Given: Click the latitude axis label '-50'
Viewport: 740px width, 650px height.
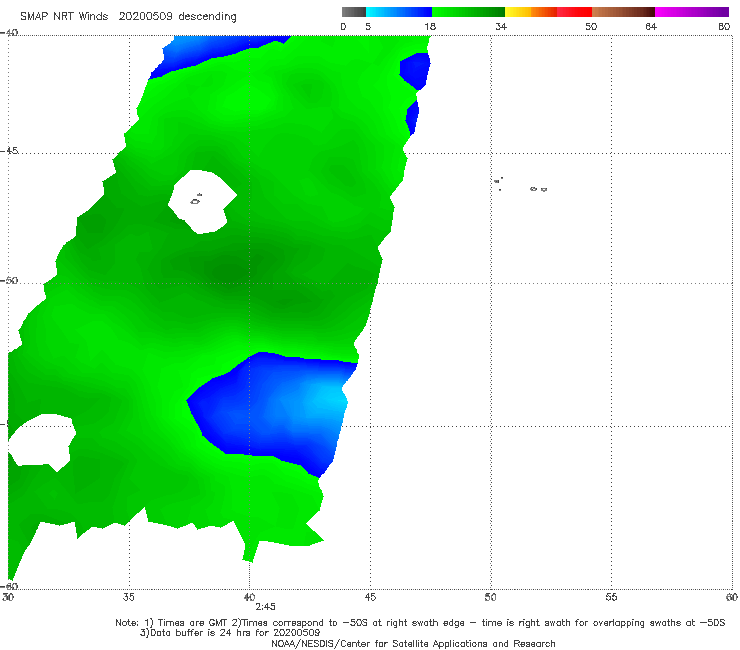Looking at the screenshot, I should point(10,280).
